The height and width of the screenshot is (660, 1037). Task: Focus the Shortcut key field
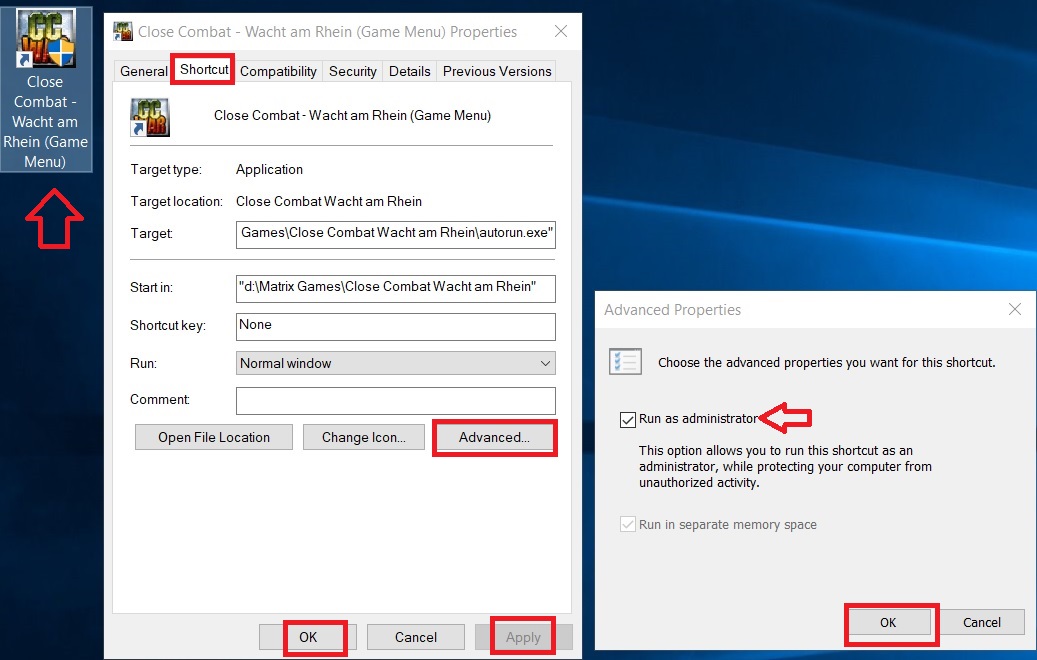(x=395, y=326)
